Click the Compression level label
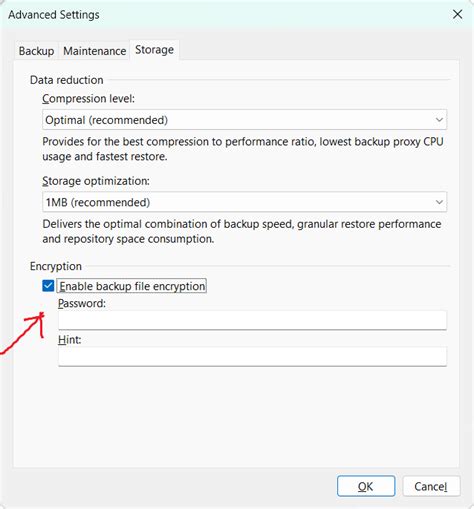Viewport: 474px width, 509px height. pyautogui.click(x=88, y=99)
